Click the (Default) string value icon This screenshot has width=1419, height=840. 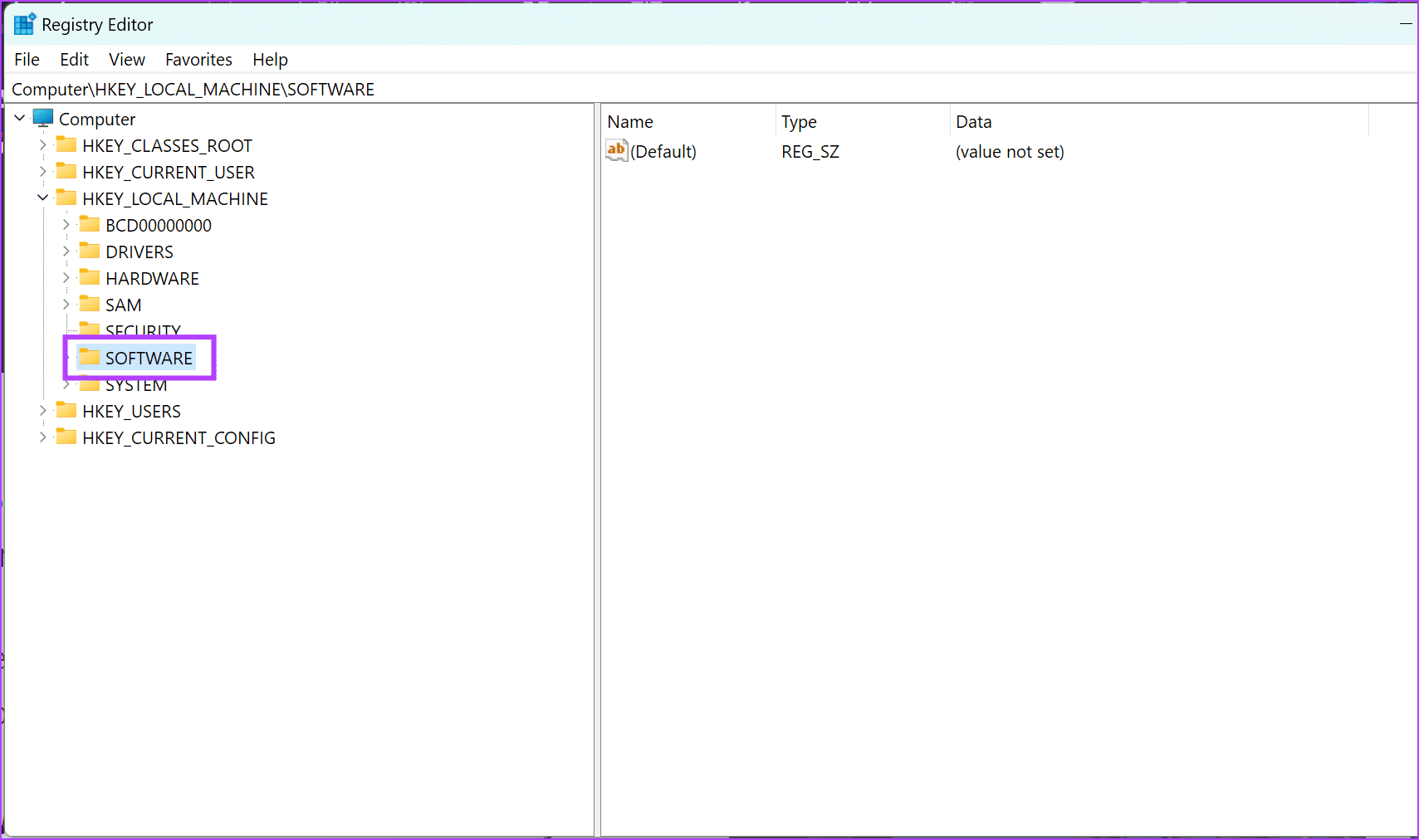617,151
